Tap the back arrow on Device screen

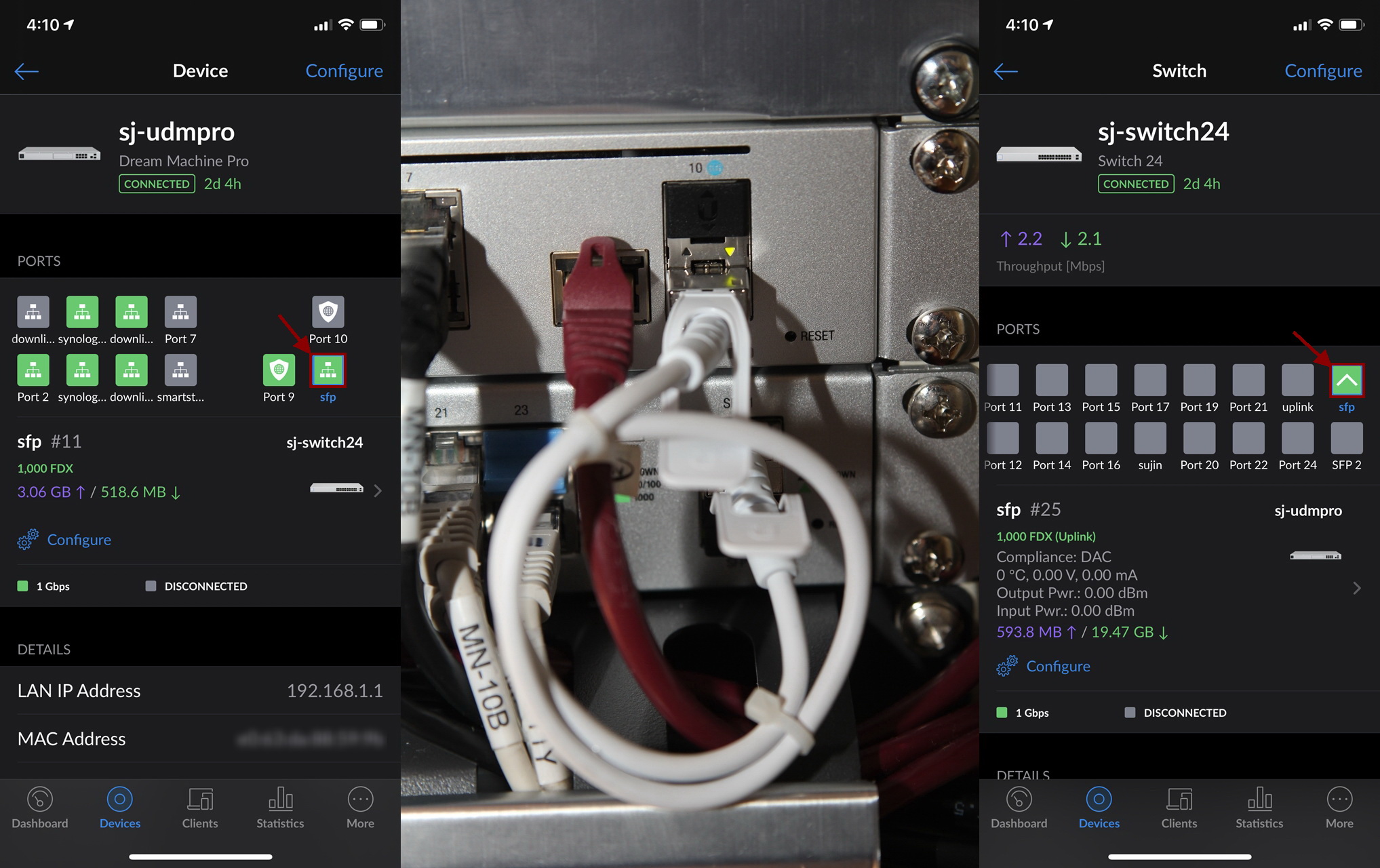pos(26,71)
